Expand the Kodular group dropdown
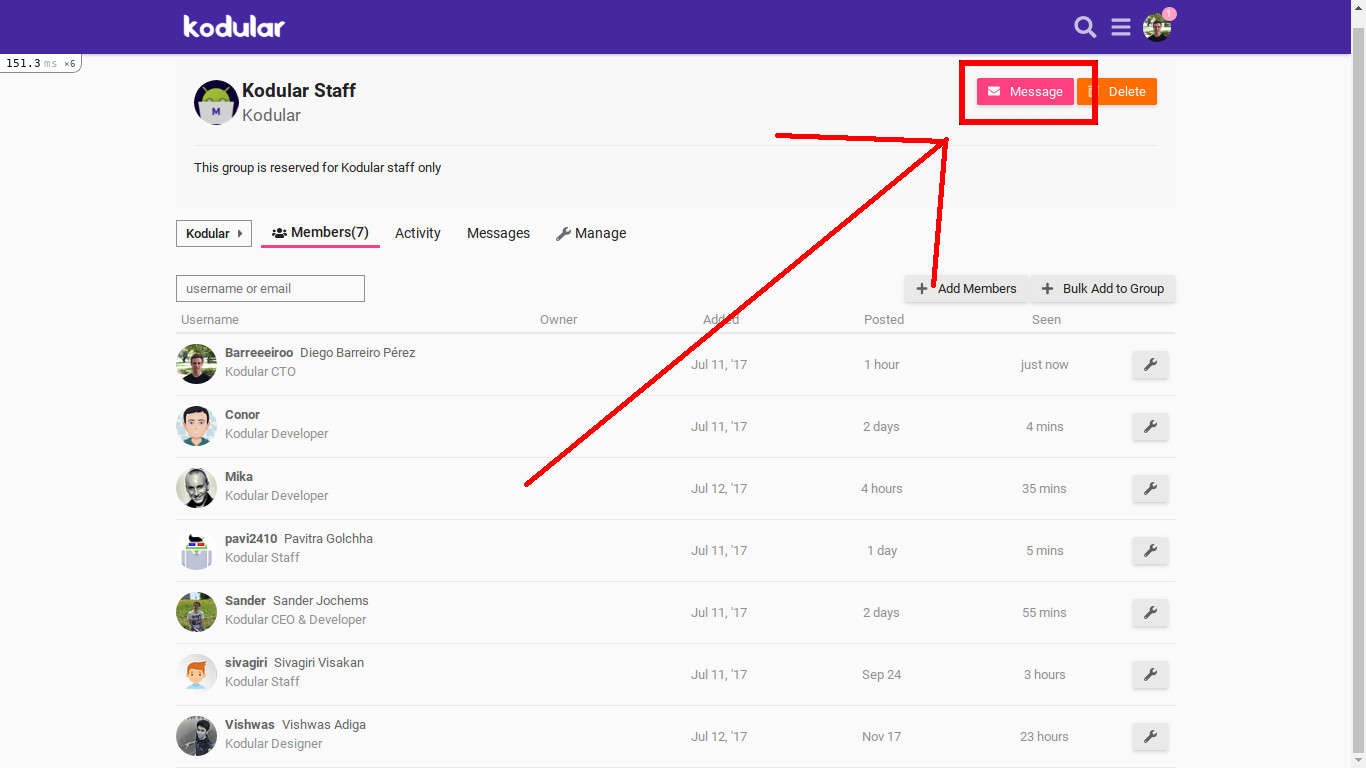The image size is (1366, 768). point(214,233)
